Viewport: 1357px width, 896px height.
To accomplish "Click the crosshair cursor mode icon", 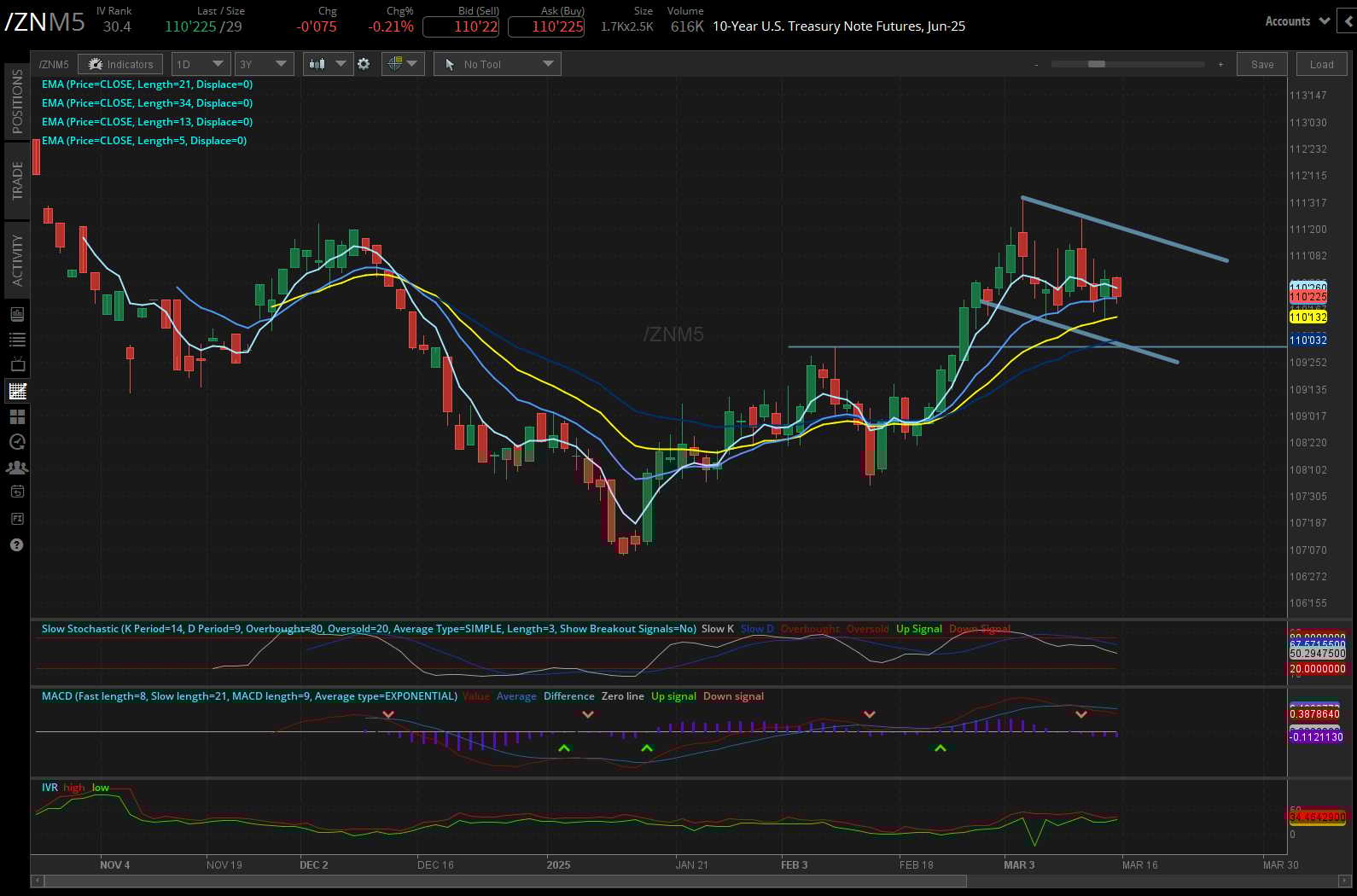I will coord(394,63).
